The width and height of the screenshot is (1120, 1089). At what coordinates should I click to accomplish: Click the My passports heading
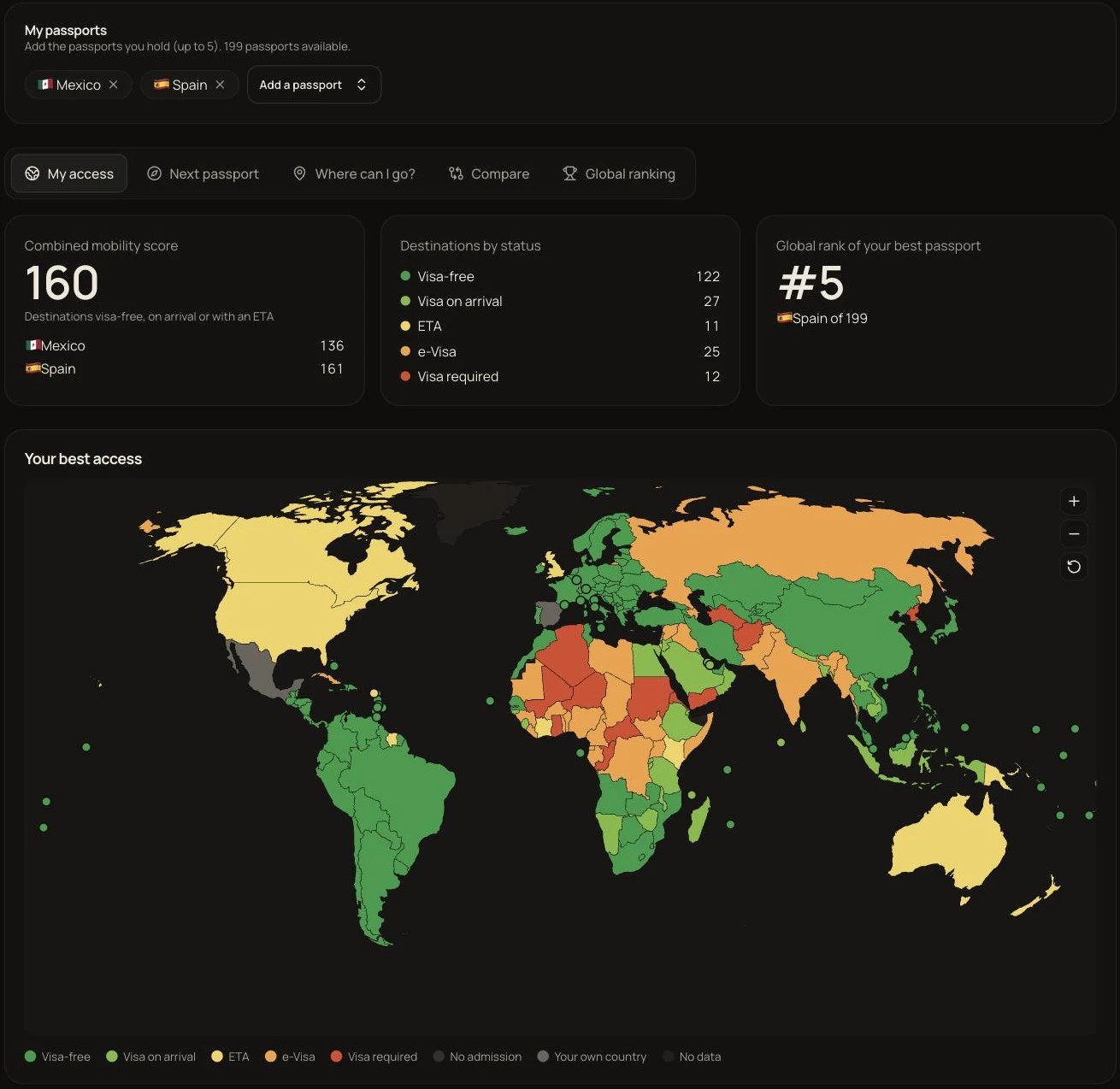(x=66, y=30)
